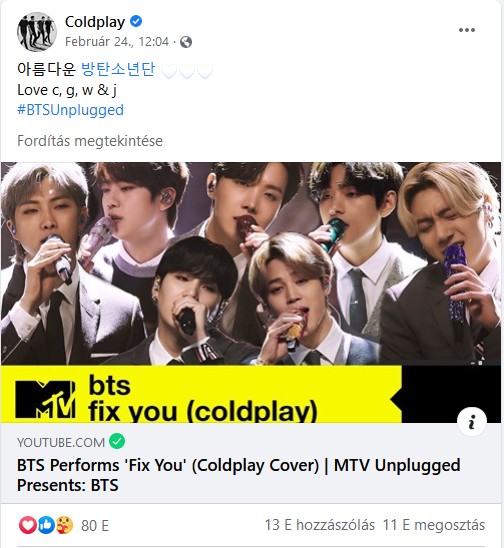504x548 pixels.
Task: Click the MTV logo in the video preview
Action: [45, 399]
